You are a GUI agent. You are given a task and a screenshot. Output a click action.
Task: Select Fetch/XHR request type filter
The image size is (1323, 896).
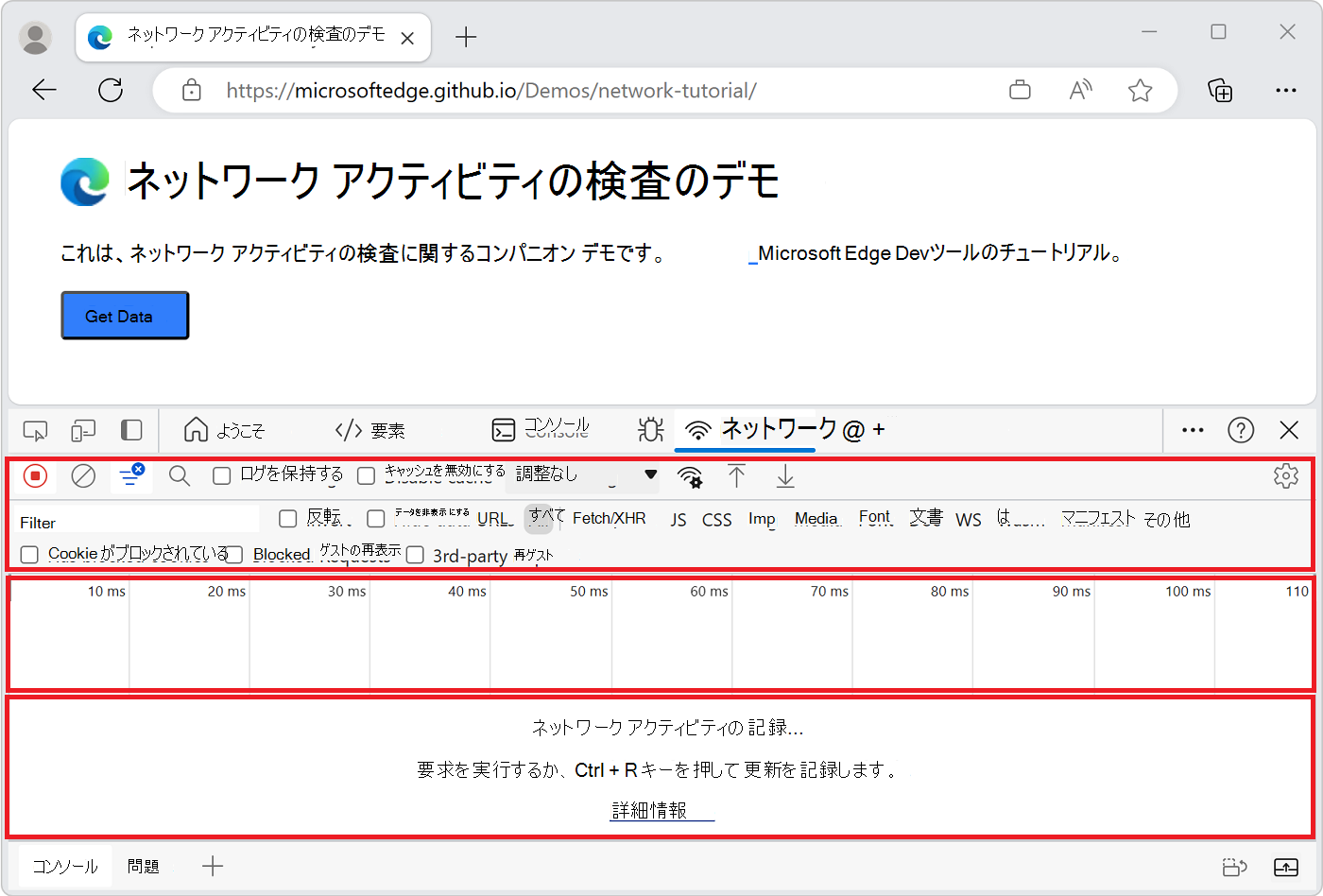pyautogui.click(x=610, y=519)
